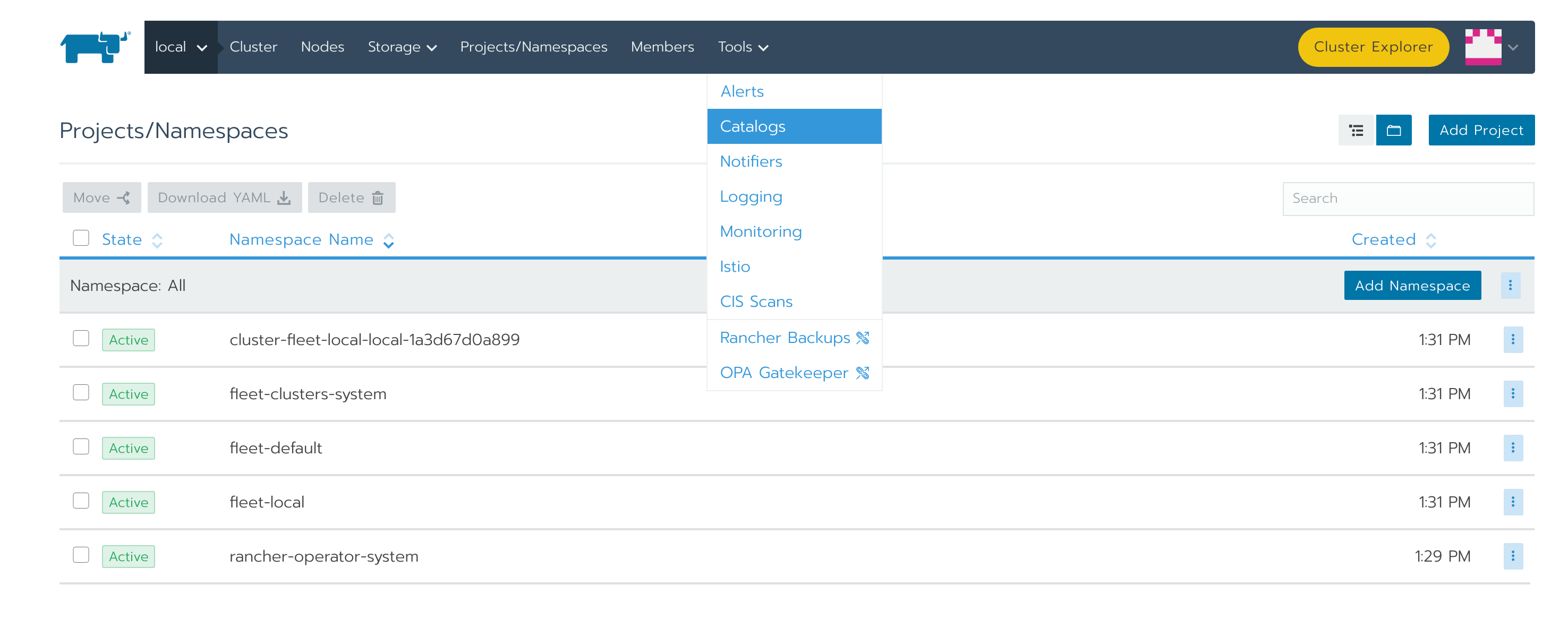Screen dimensions: 1568x620
Task: Check the fleet-local namespace checkbox
Action: (81, 501)
